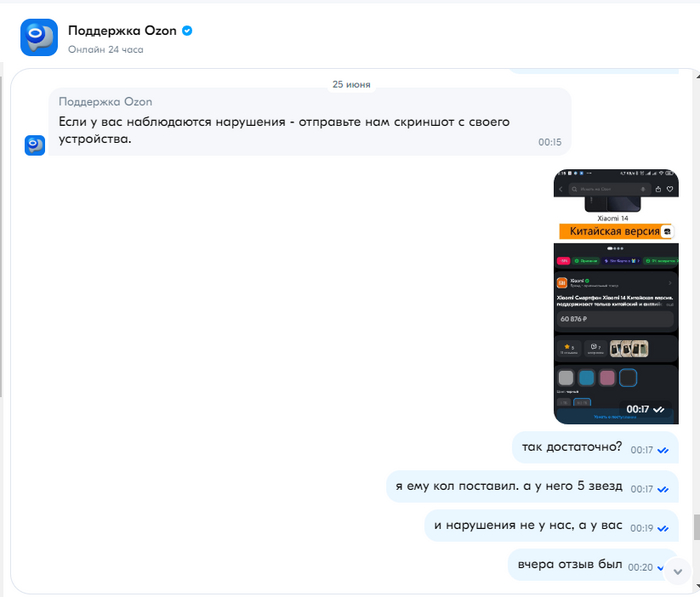
Task: Click the blue color swatch in the screenshot
Action: click(x=587, y=378)
